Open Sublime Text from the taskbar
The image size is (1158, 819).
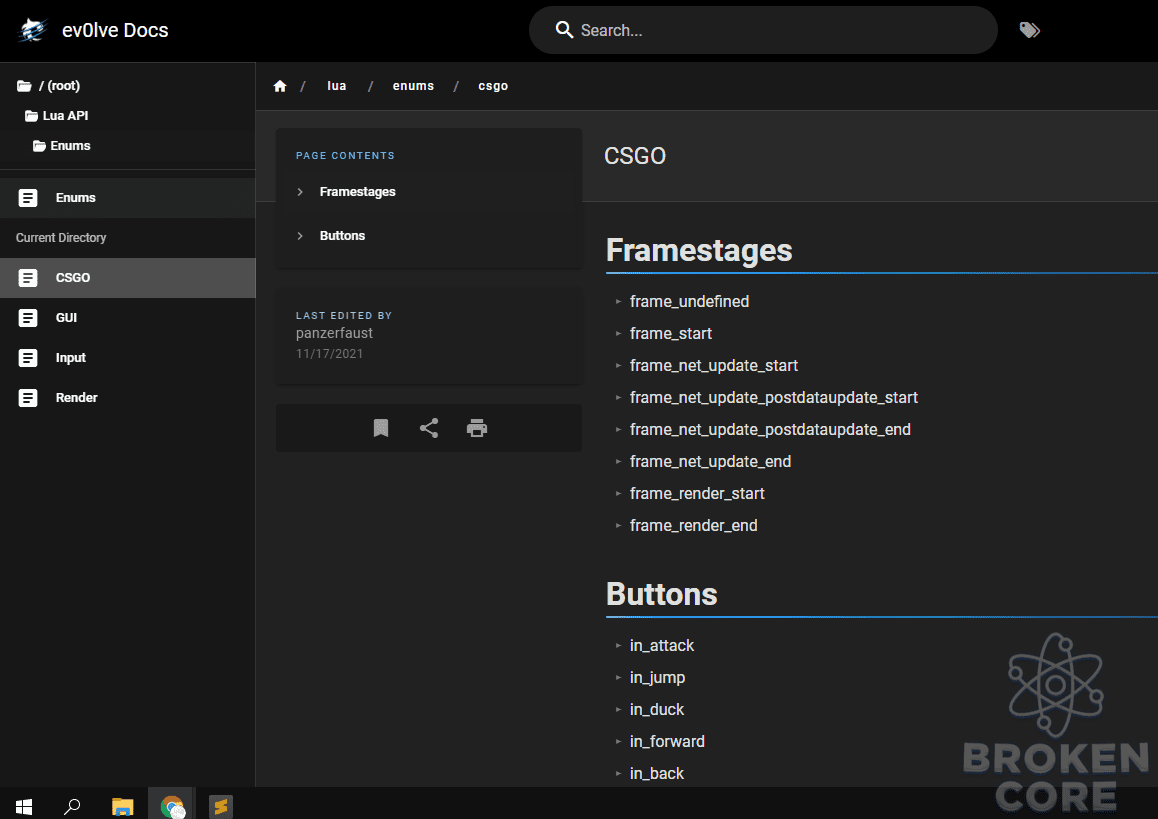point(221,806)
